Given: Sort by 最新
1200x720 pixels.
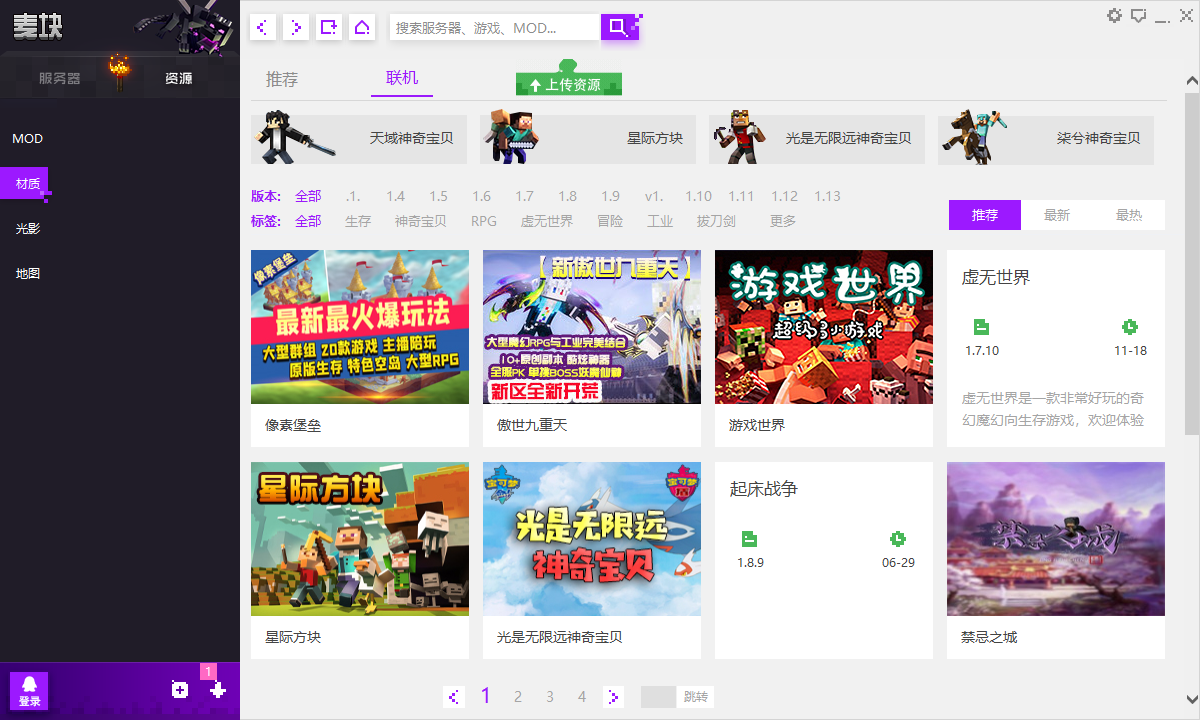Looking at the screenshot, I should click(1057, 215).
